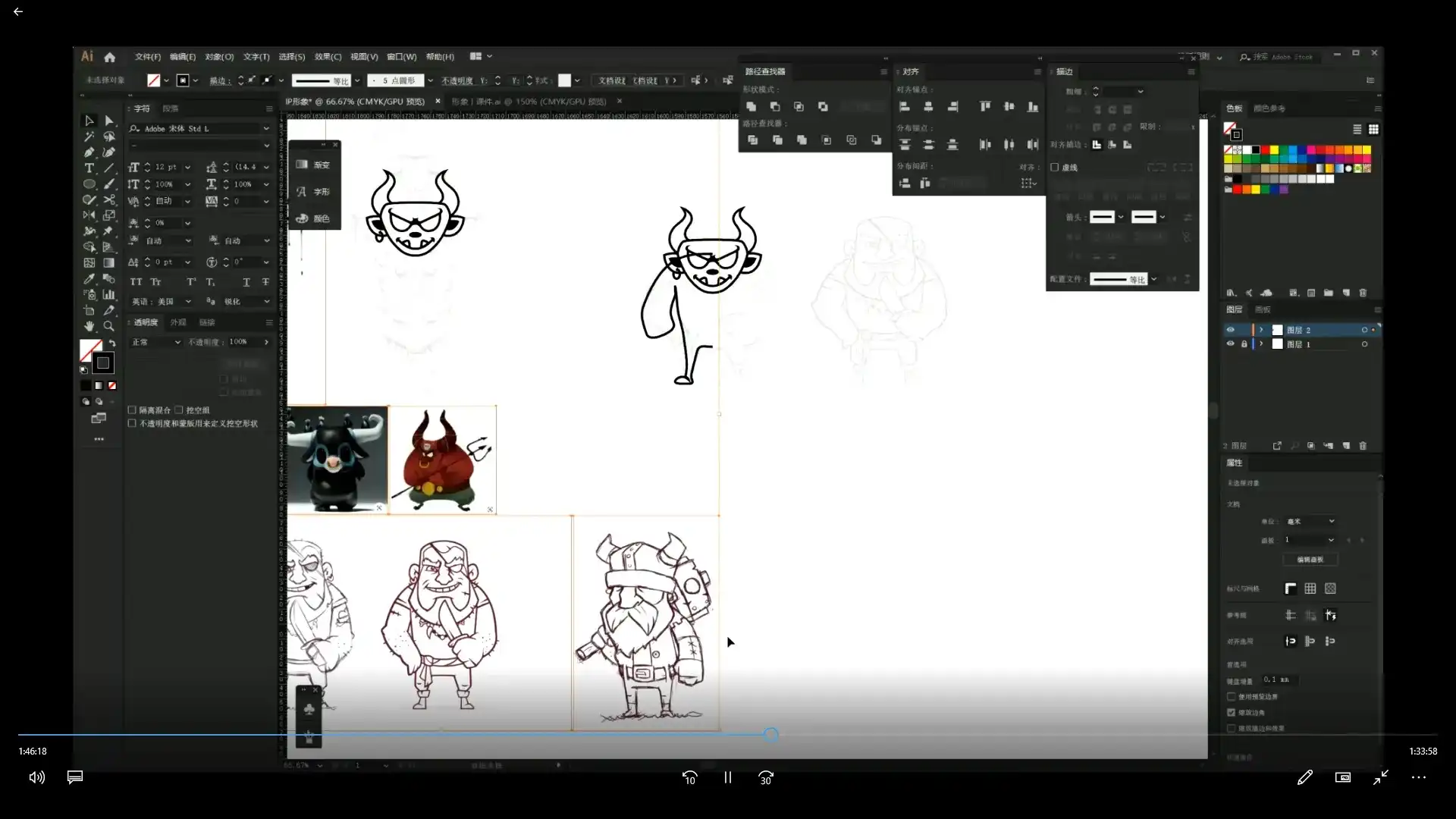Open the Adobe 宋体 font family dropdown

click(x=266, y=129)
